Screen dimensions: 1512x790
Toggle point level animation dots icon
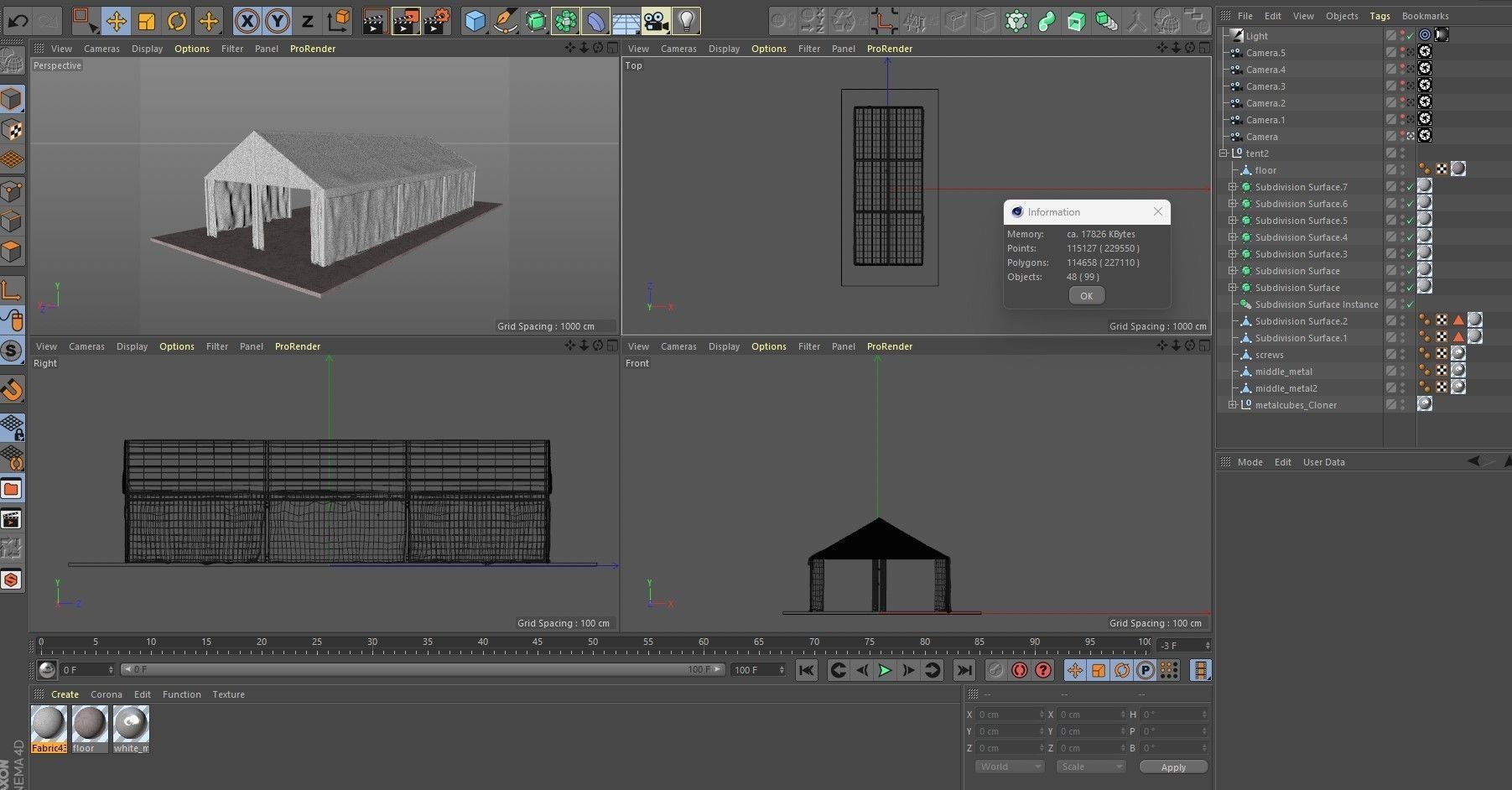[x=1169, y=670]
